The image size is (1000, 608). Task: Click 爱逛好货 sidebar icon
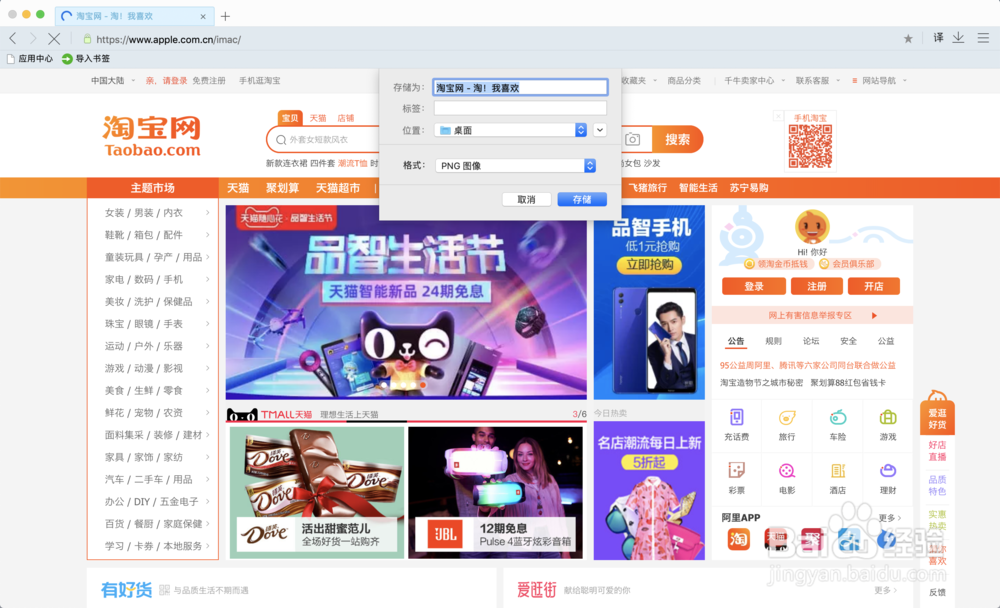(x=937, y=413)
